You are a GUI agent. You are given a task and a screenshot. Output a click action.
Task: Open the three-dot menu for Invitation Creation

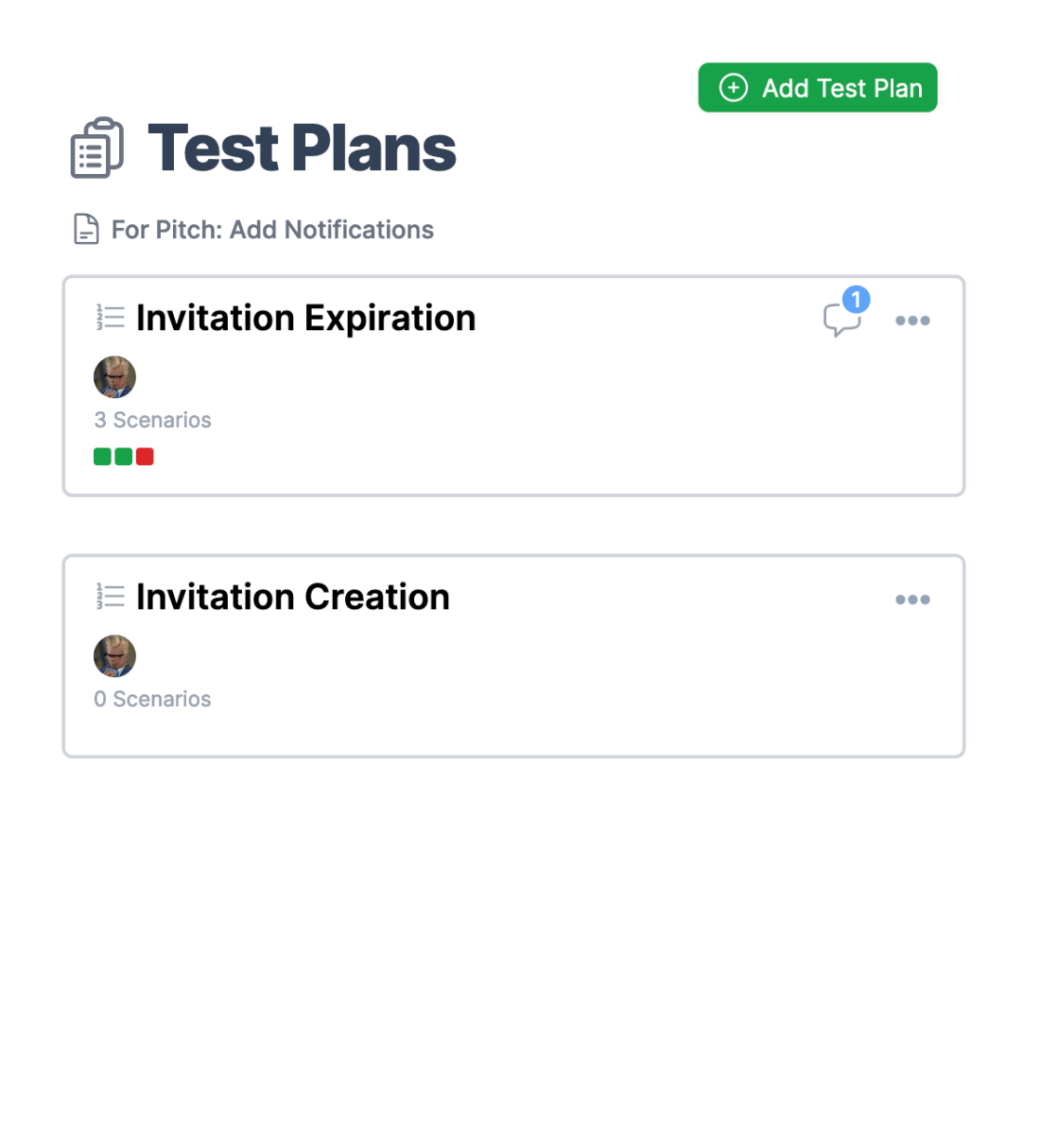[x=912, y=600]
